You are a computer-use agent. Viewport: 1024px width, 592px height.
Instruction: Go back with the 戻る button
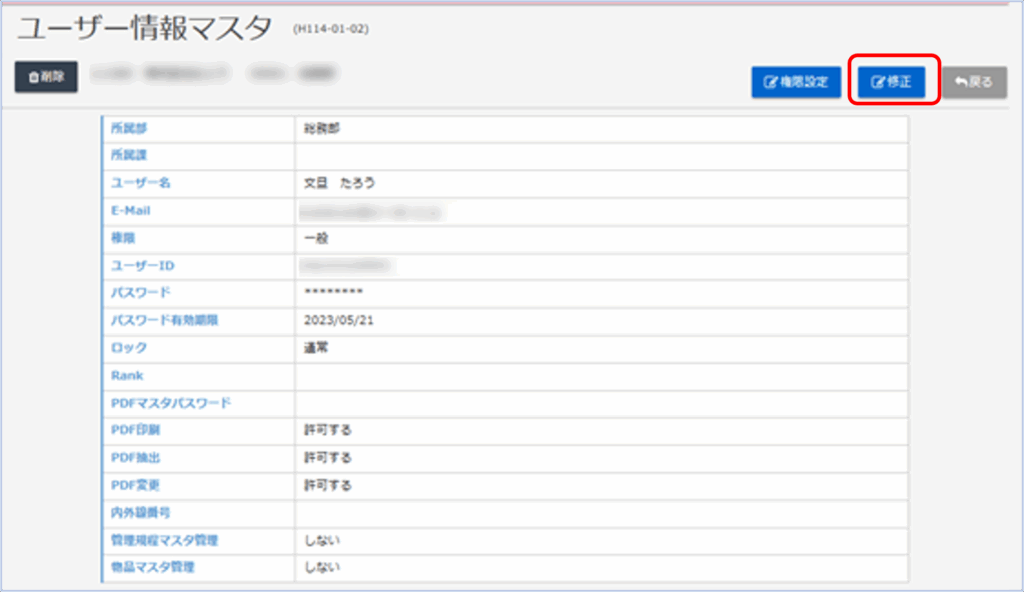tap(973, 82)
